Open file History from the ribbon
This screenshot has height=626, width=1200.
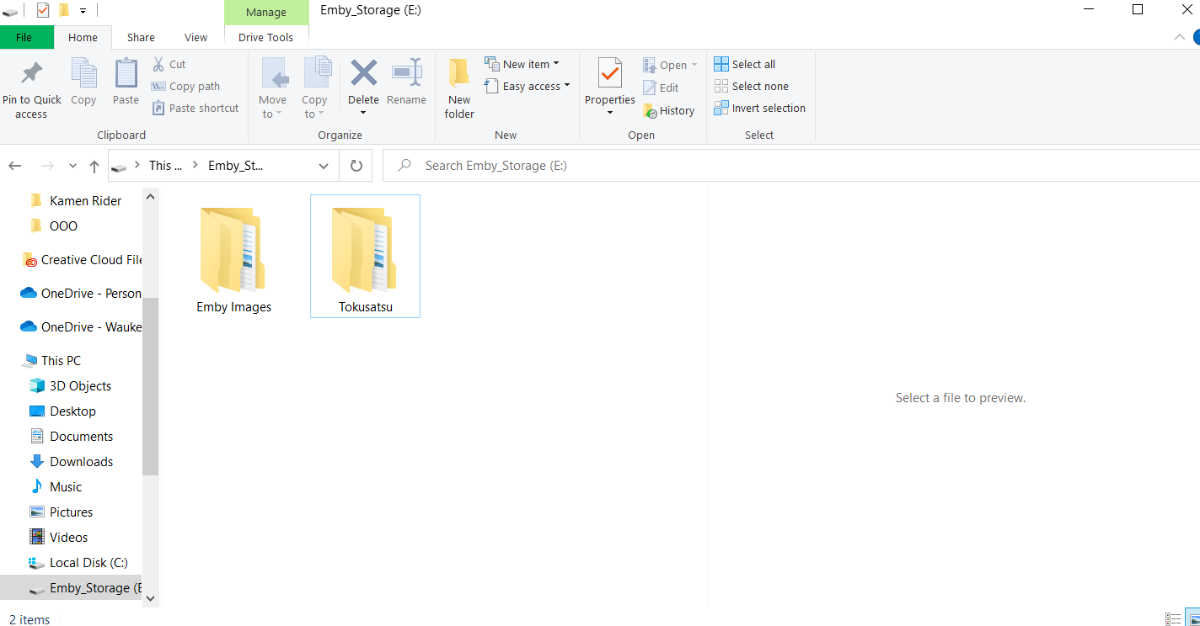668,110
